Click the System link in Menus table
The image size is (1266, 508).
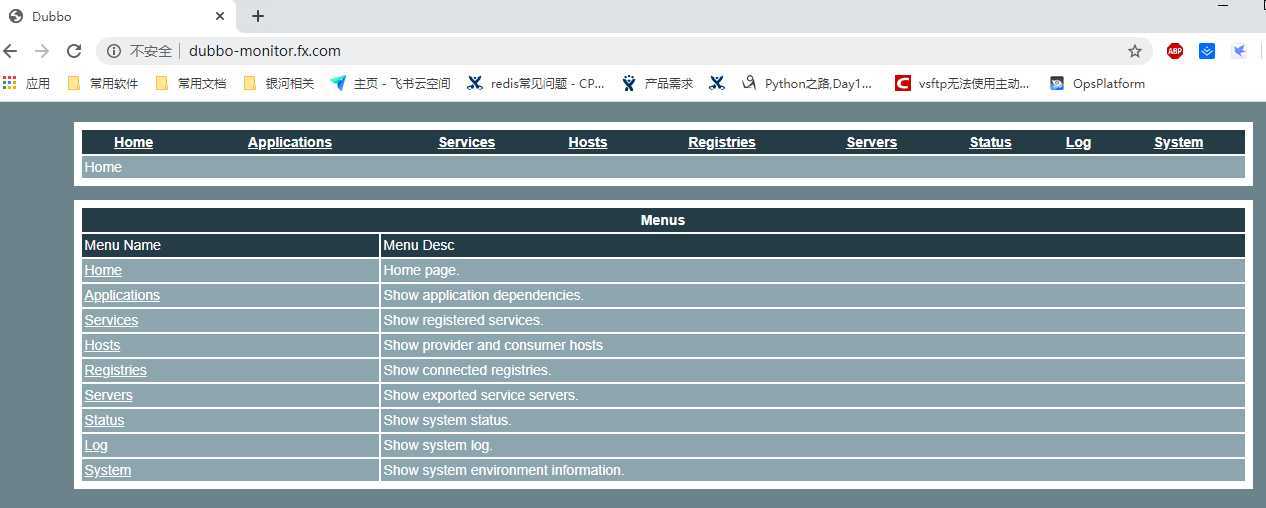click(107, 470)
